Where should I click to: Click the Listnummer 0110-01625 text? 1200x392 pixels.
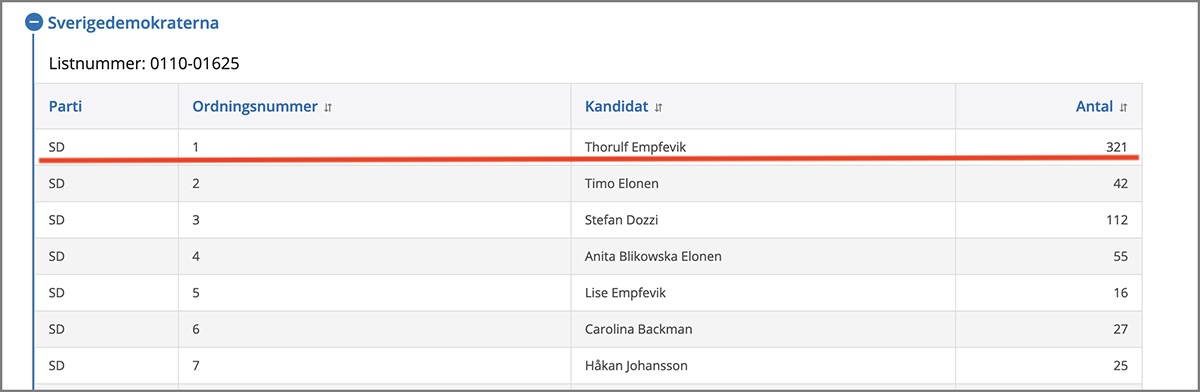click(x=144, y=64)
